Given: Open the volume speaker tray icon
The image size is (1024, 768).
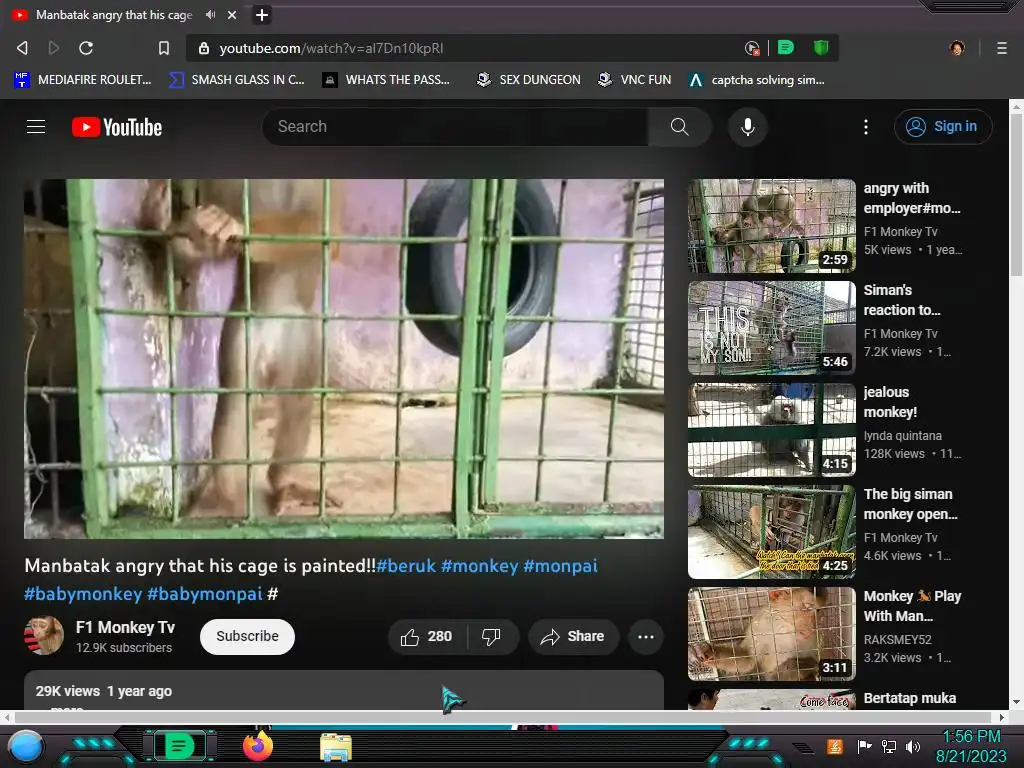Looking at the screenshot, I should pyautogui.click(x=912, y=746).
